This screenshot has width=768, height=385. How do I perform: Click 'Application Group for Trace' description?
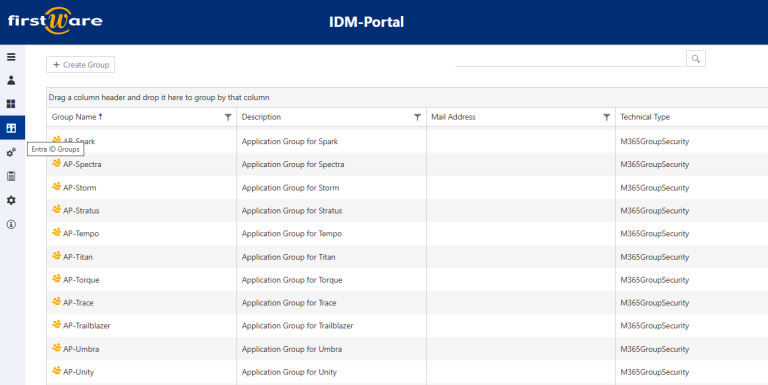[x=289, y=303]
